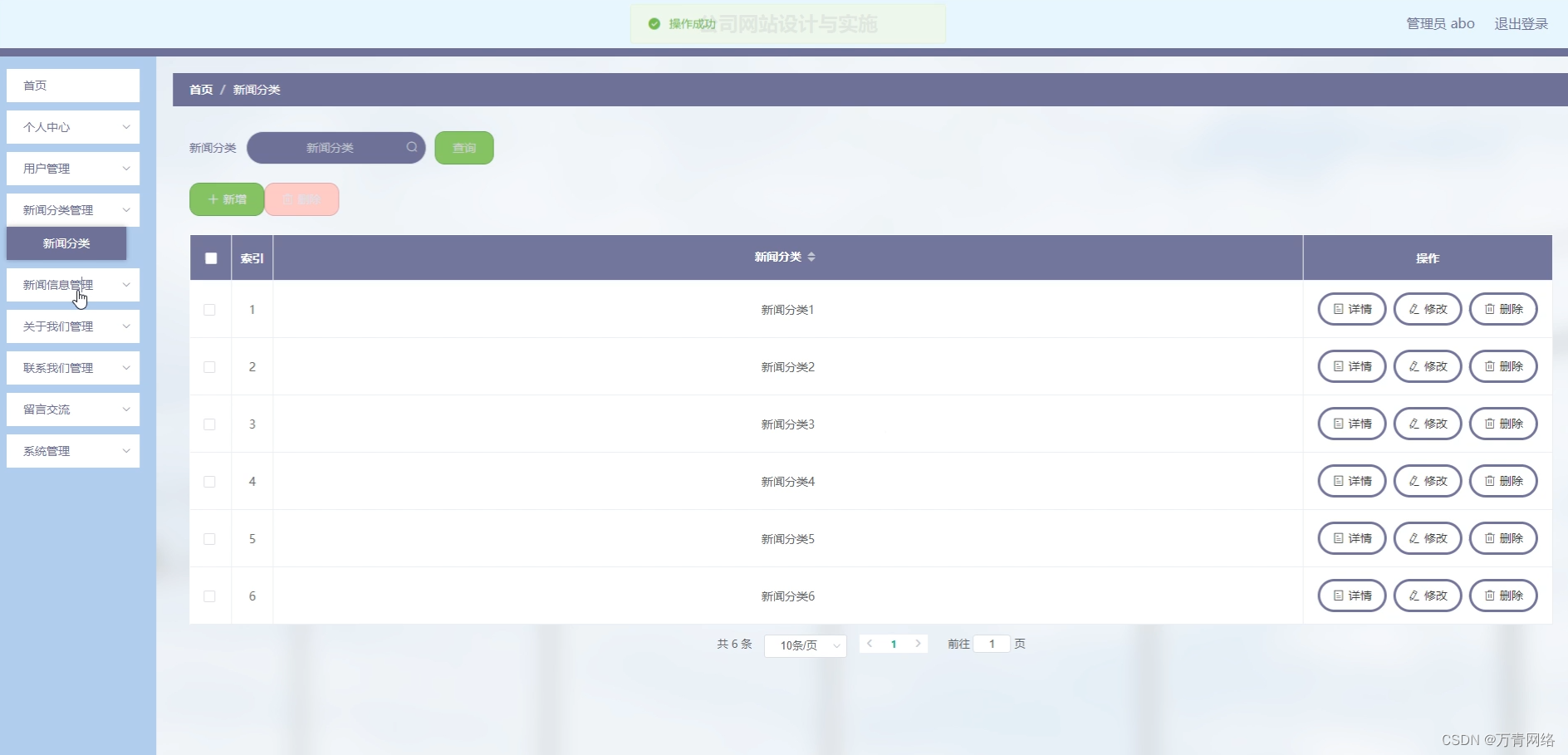Screen dimensions: 1568x755
Task: Click the trash icon on the pink 删除 button
Action: (x=287, y=199)
